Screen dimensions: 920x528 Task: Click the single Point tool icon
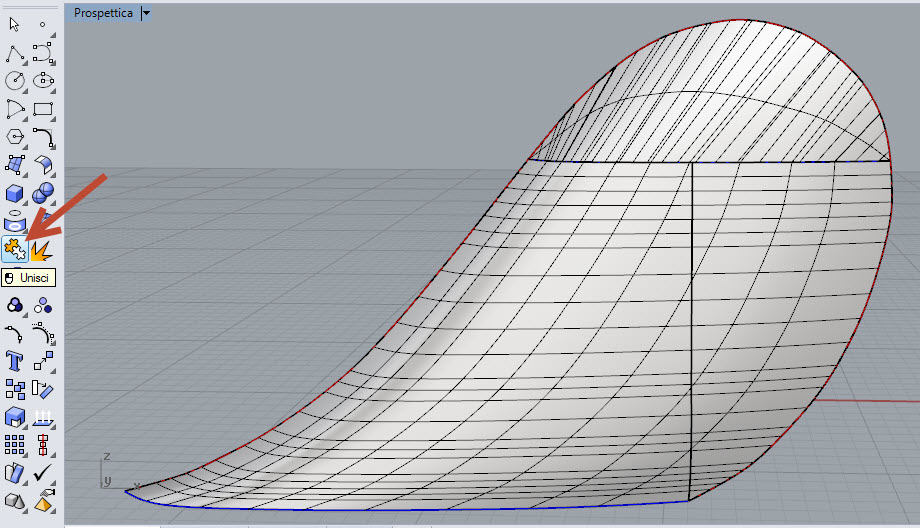[x=42, y=25]
